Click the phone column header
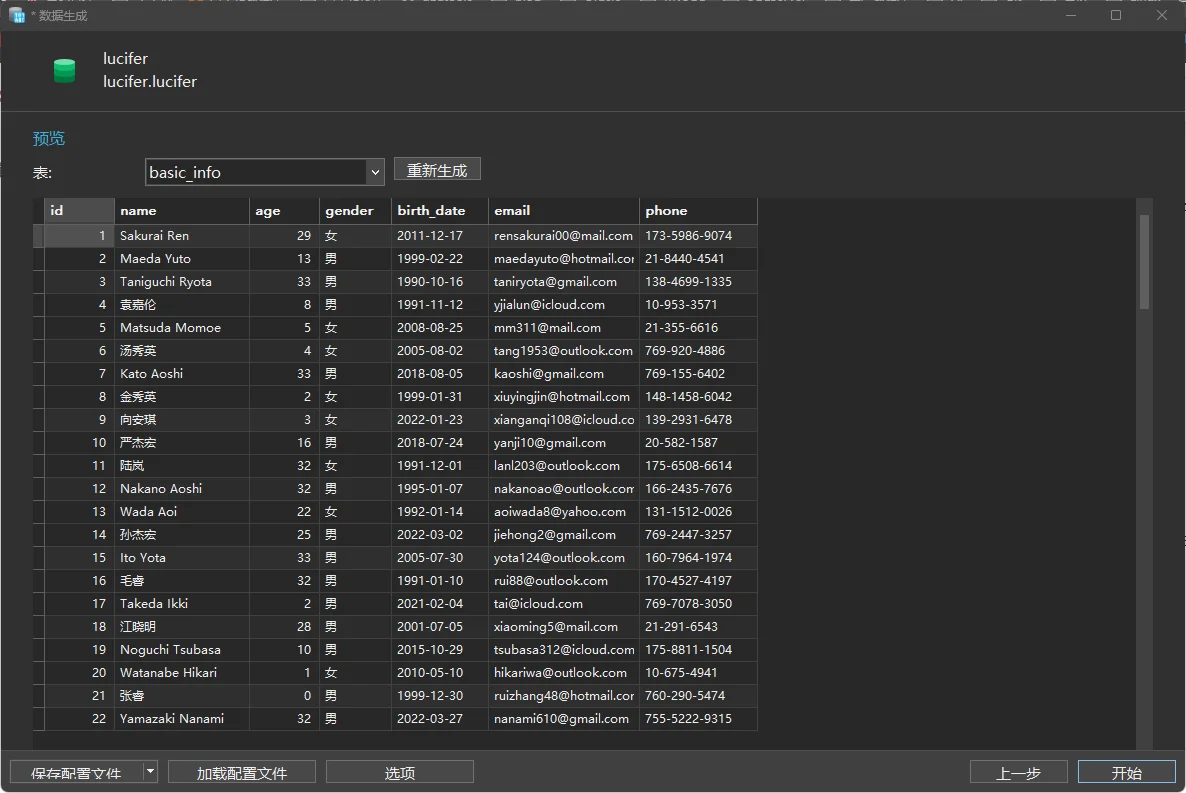The image size is (1186, 793). pos(697,211)
